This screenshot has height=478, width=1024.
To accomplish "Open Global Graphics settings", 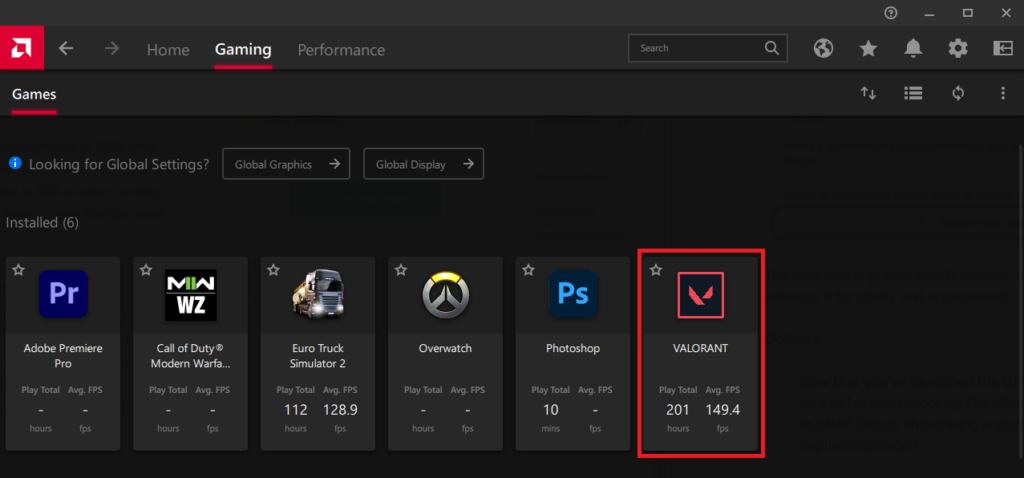I will (x=286, y=164).
